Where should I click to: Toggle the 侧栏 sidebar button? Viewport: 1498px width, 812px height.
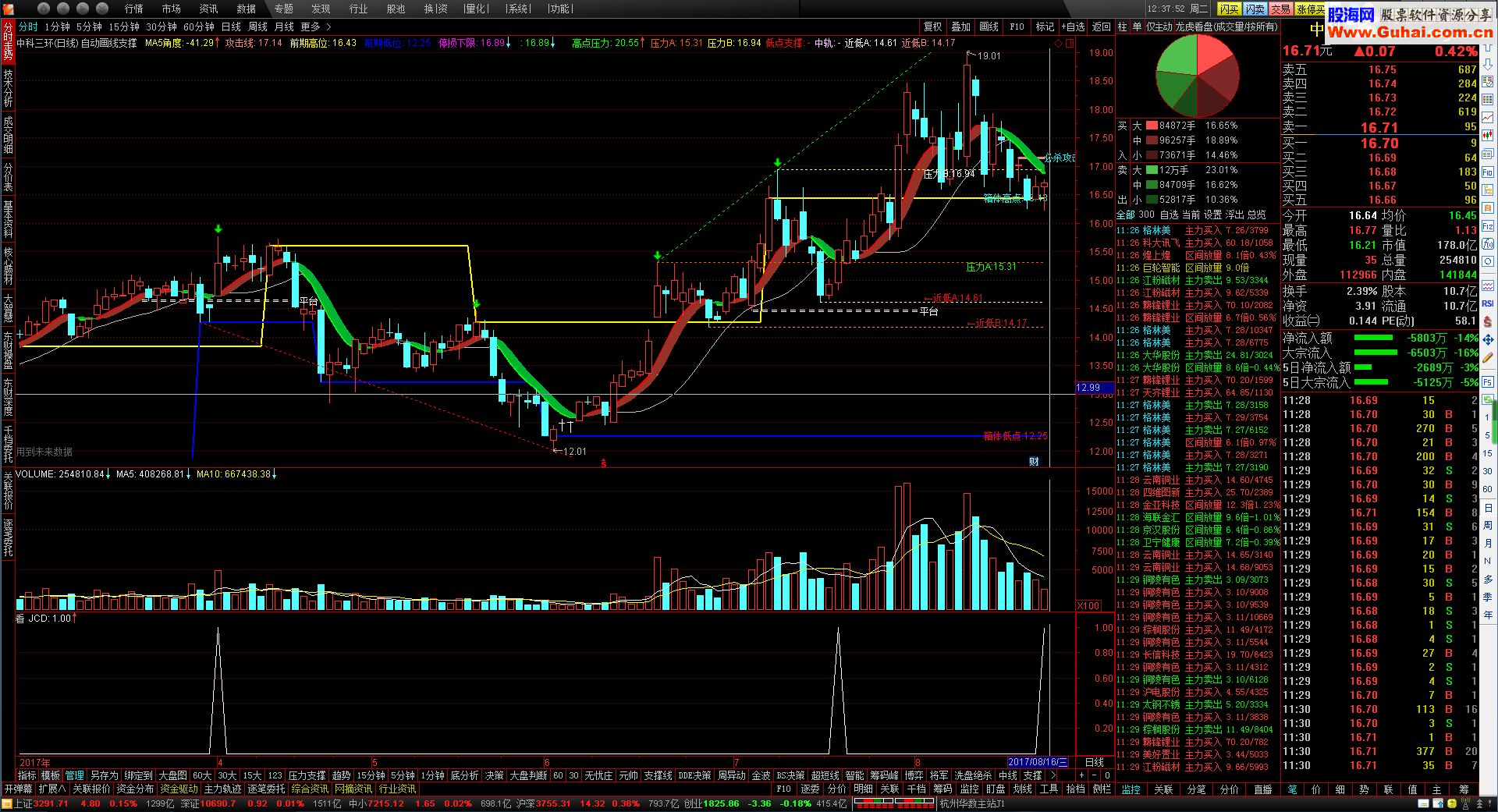coord(1102,789)
